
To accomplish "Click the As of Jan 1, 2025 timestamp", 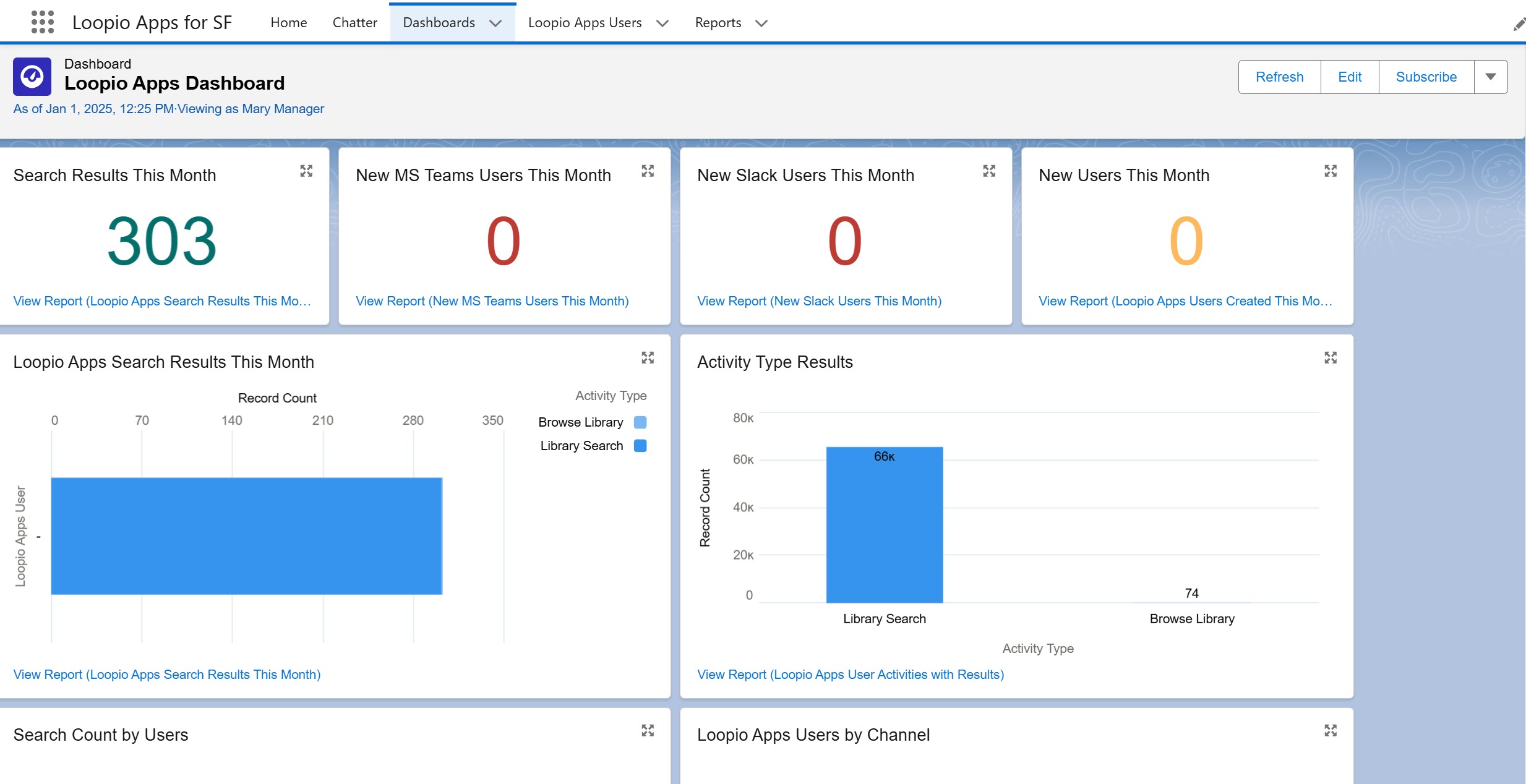I will 93,109.
